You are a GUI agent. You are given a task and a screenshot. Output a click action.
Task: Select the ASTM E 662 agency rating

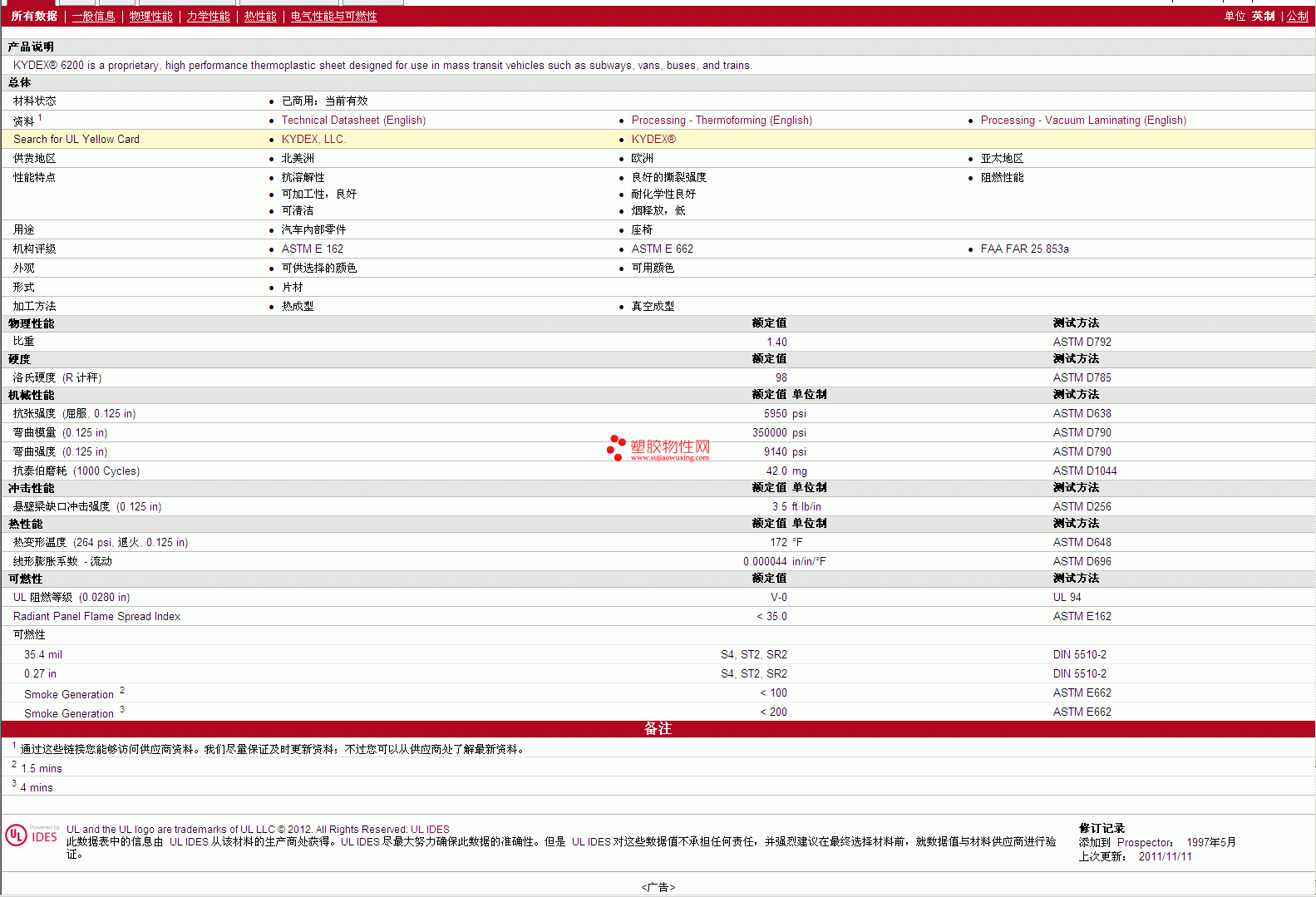click(x=662, y=249)
